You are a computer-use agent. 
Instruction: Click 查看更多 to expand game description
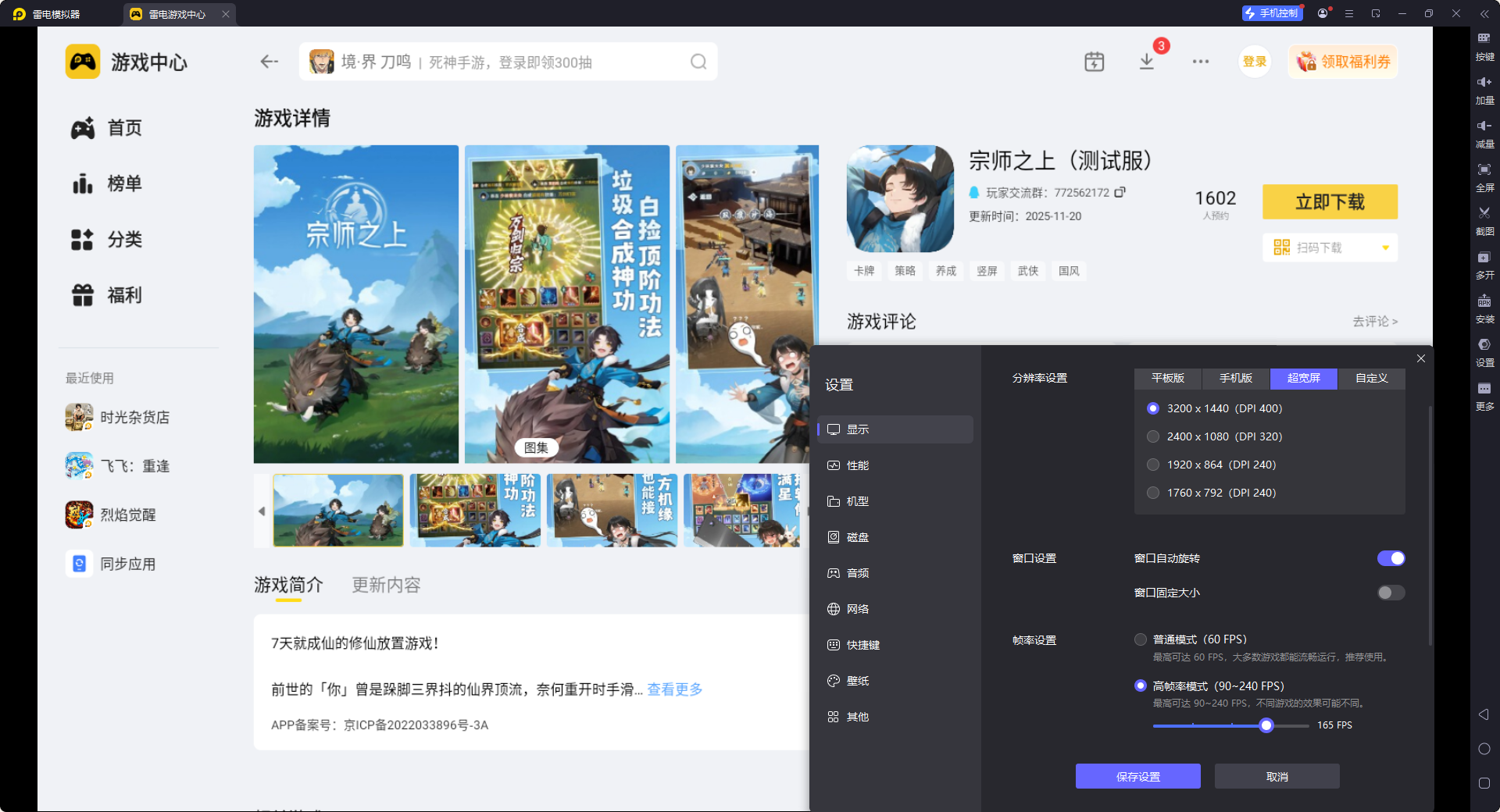(x=673, y=689)
